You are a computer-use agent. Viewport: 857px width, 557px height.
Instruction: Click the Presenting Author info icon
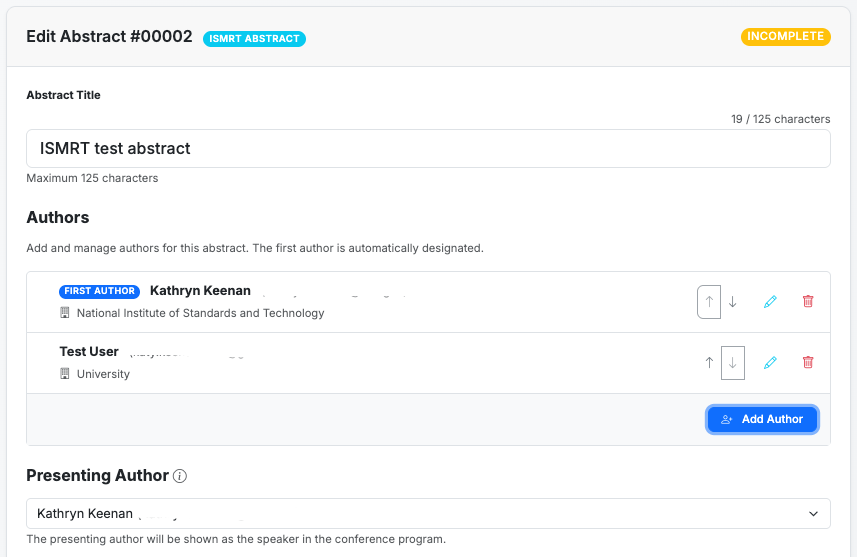[x=180, y=476]
